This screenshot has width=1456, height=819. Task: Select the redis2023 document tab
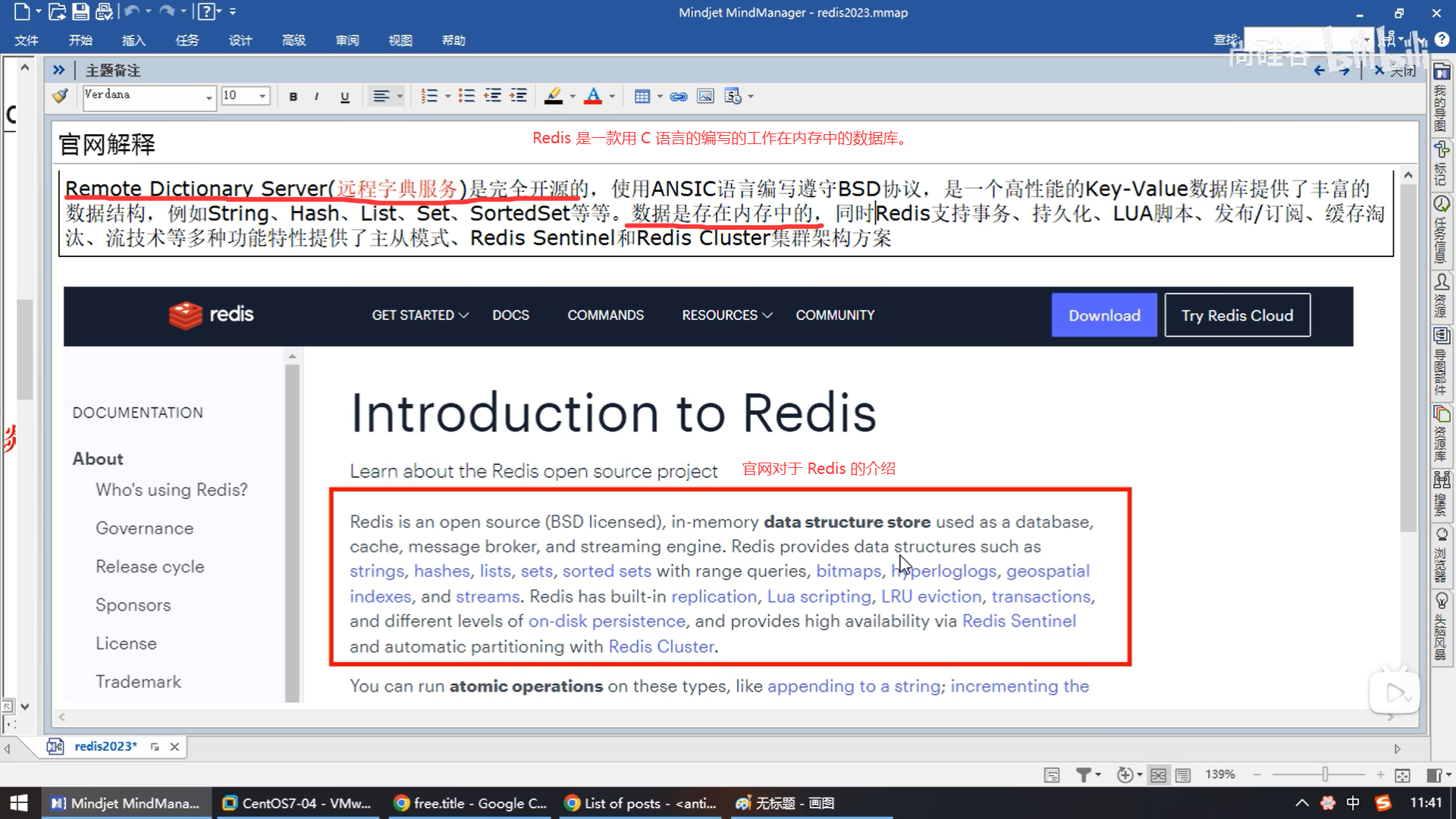click(105, 746)
